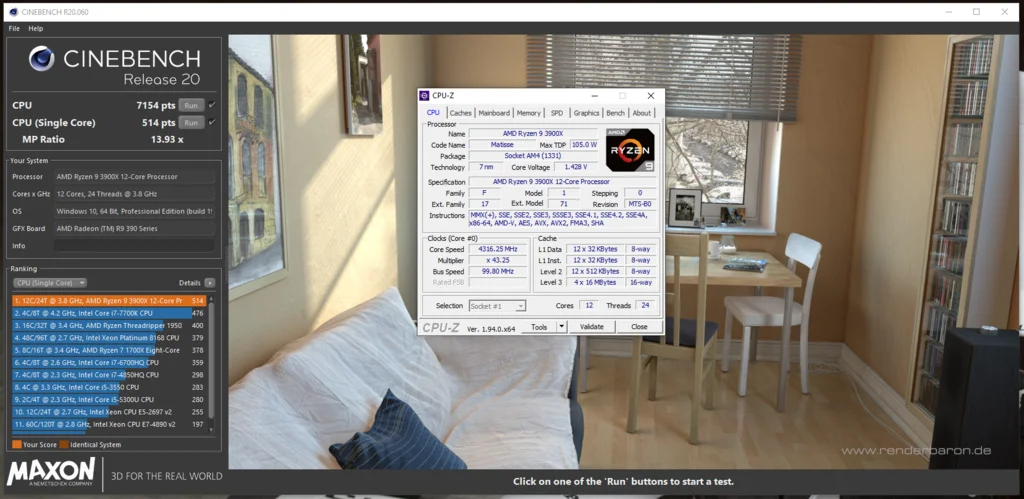The image size is (1024, 499).
Task: Select ranking row Intel Xeon CPU E7-4890 v2
Action: 109,425
